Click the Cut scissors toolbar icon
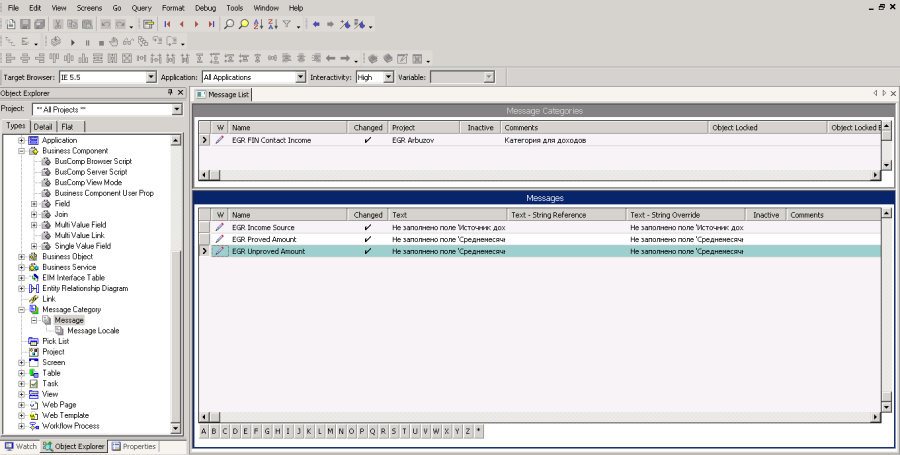Screen dimensions: 900x455 pyautogui.click(x=57, y=24)
